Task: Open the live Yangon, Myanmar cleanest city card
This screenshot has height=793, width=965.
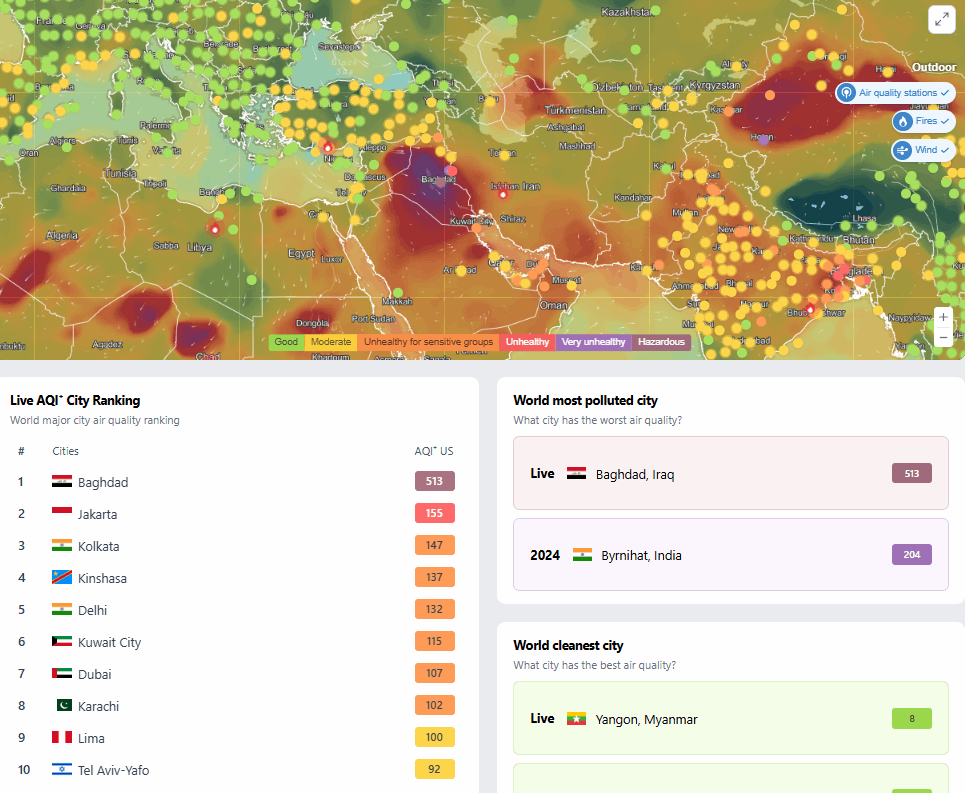Action: coord(730,718)
